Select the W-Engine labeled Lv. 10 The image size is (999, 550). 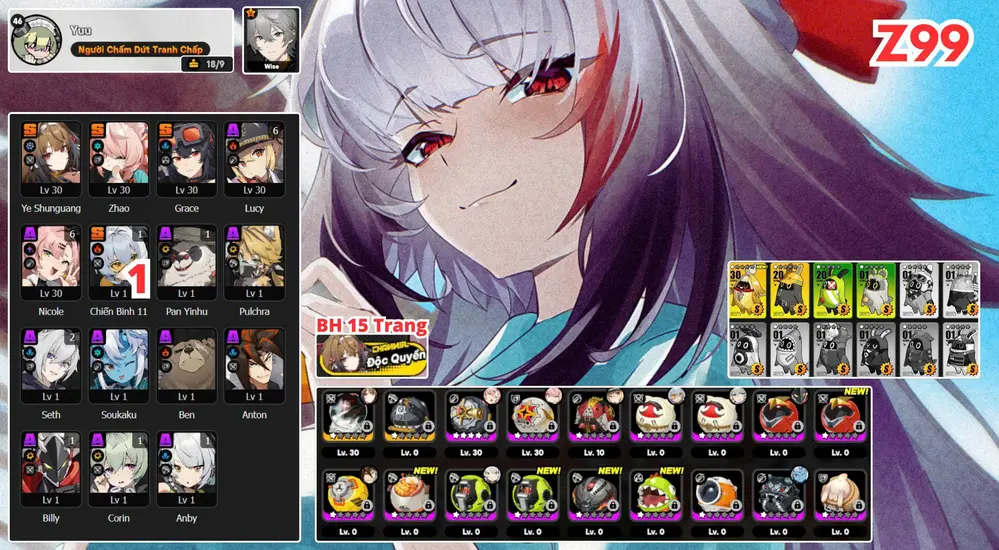[x=594, y=421]
